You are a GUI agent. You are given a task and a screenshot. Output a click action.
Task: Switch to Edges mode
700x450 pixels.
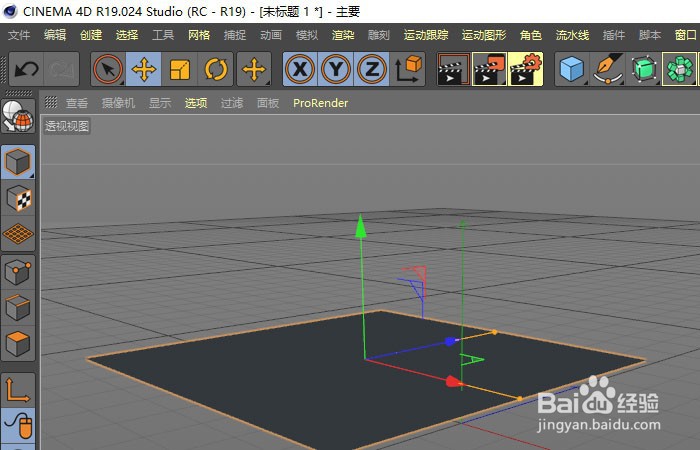[18, 308]
